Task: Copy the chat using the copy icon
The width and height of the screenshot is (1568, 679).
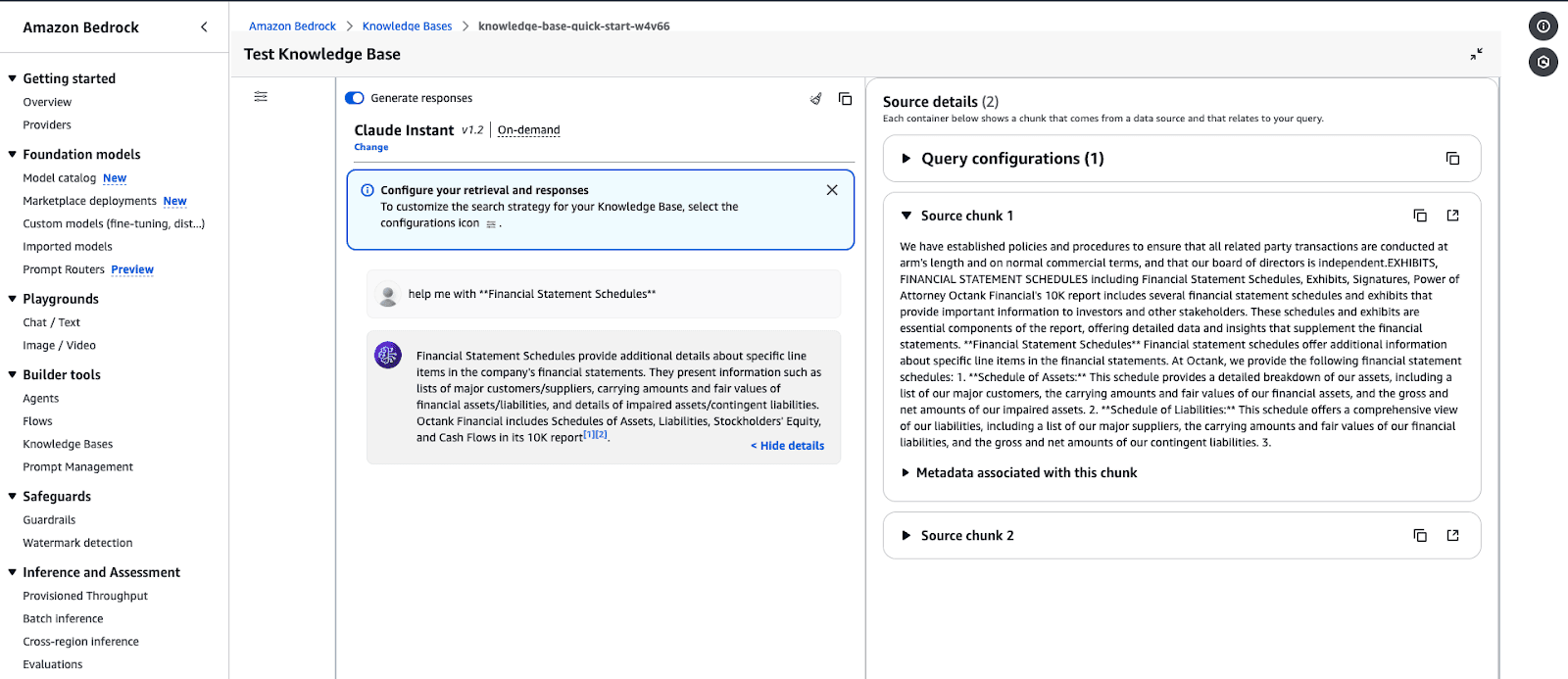Action: coord(845,99)
